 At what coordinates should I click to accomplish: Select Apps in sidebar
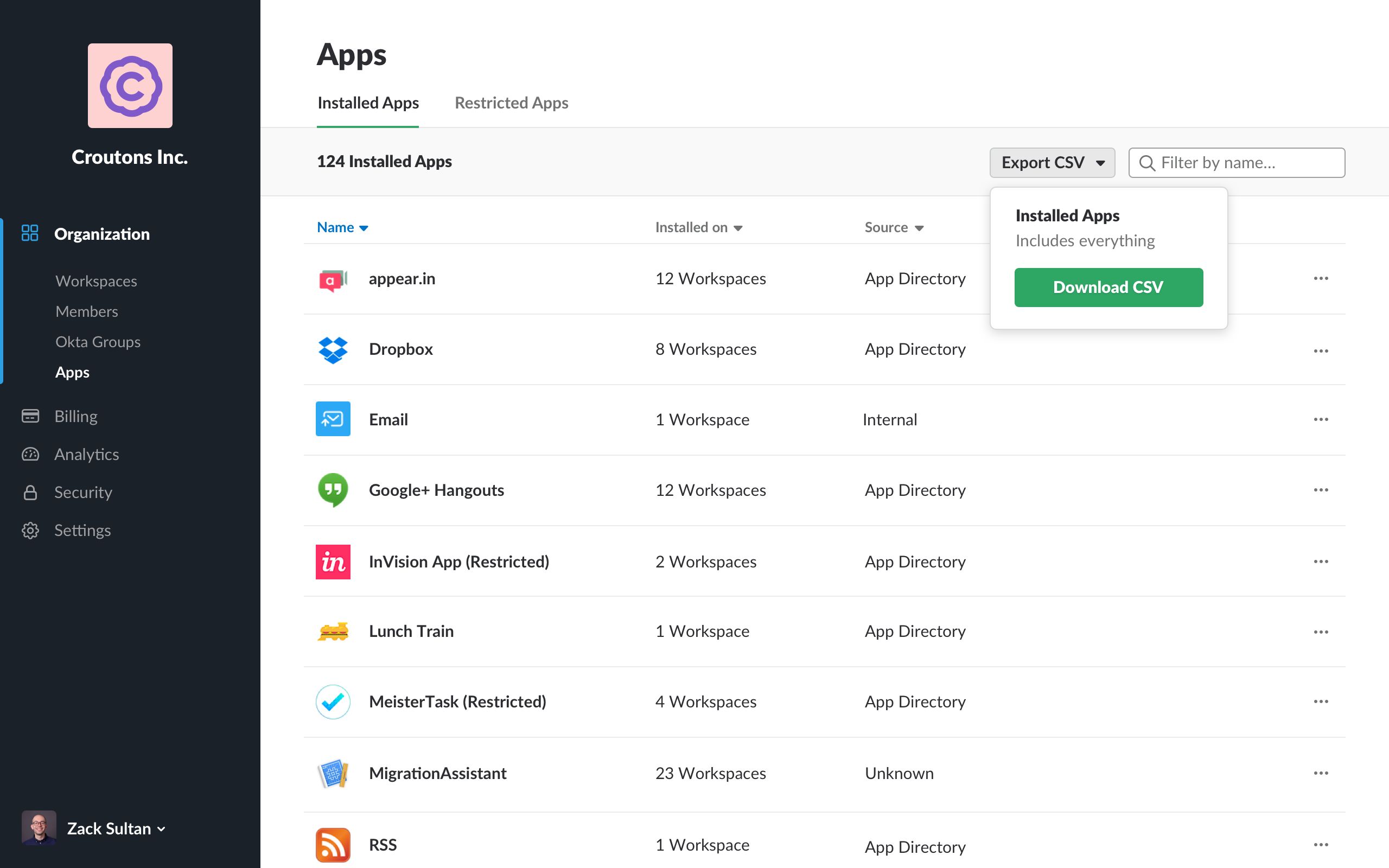[72, 372]
